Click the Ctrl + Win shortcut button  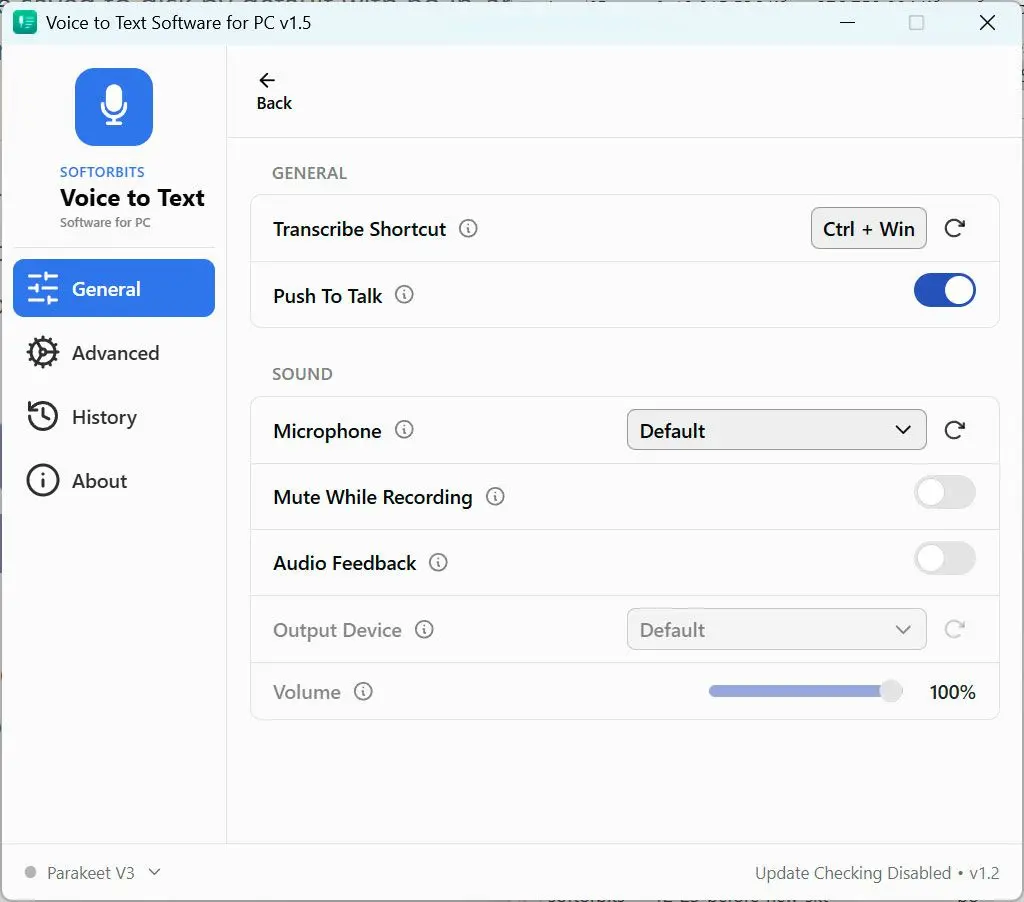click(x=869, y=228)
